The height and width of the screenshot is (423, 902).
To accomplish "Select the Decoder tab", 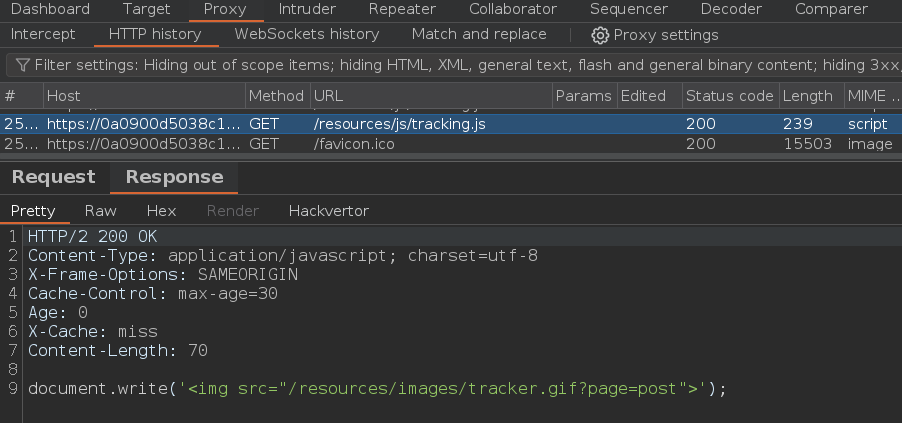I will [731, 9].
